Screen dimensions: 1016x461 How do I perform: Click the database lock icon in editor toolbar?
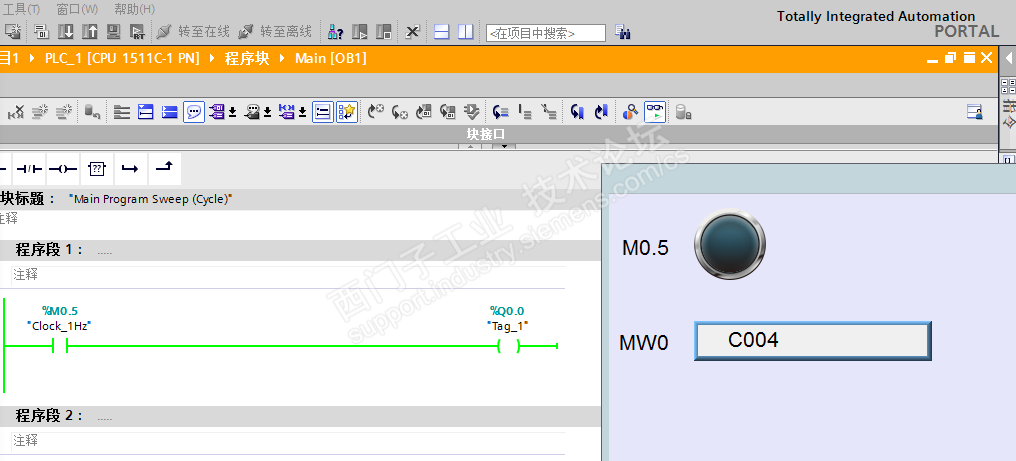(684, 112)
